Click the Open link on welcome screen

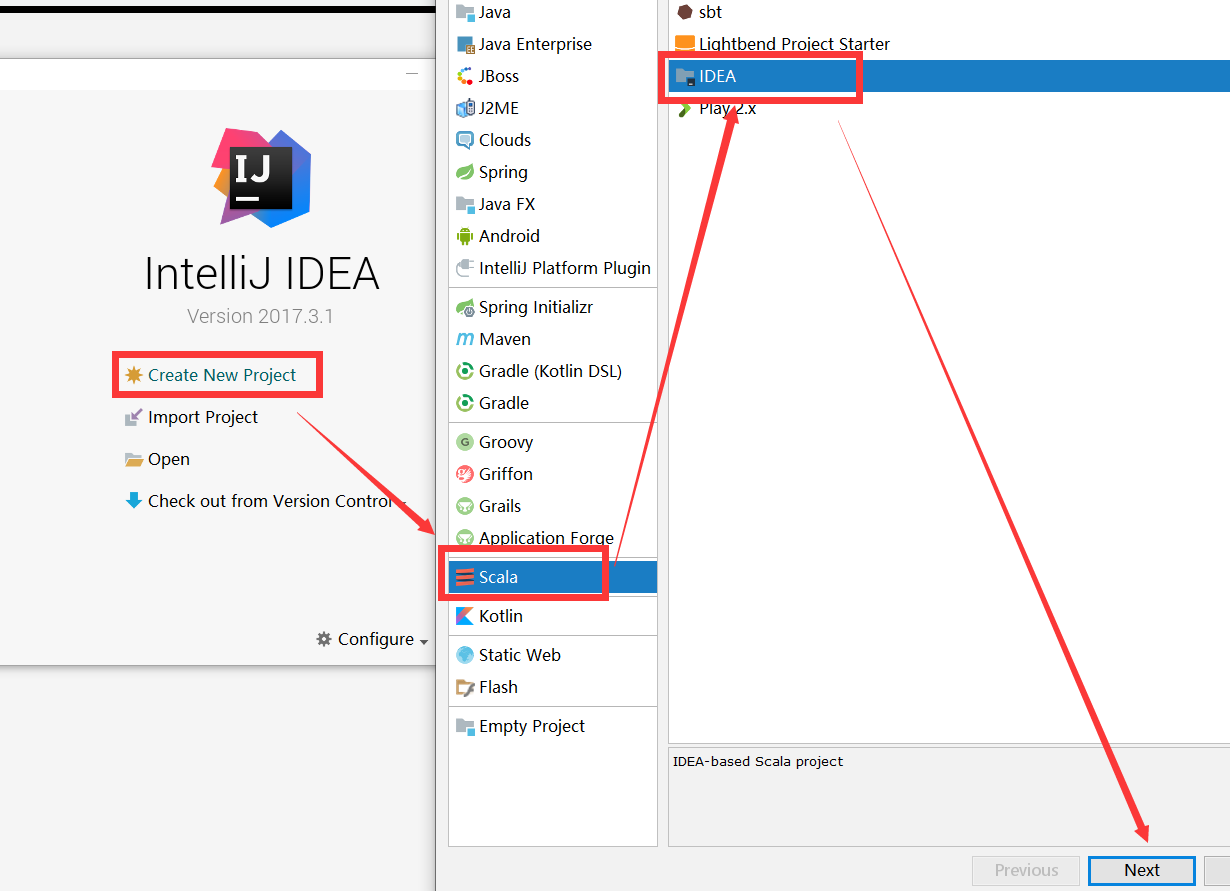pos(157,459)
